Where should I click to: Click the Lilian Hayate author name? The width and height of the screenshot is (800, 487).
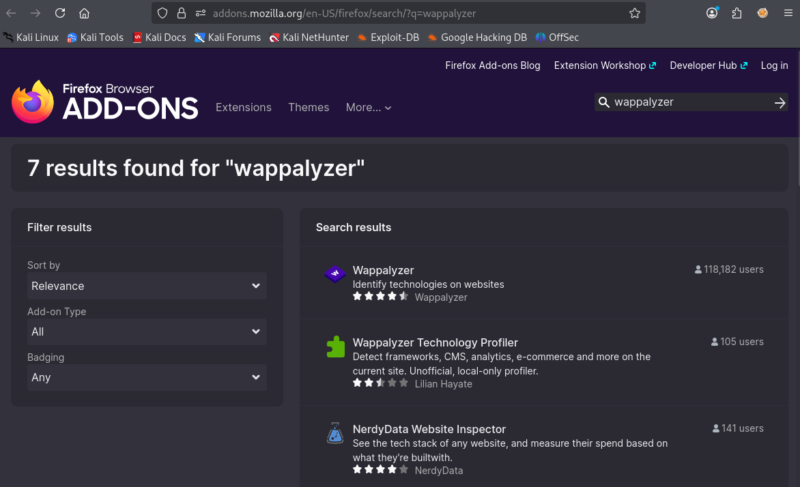point(443,384)
